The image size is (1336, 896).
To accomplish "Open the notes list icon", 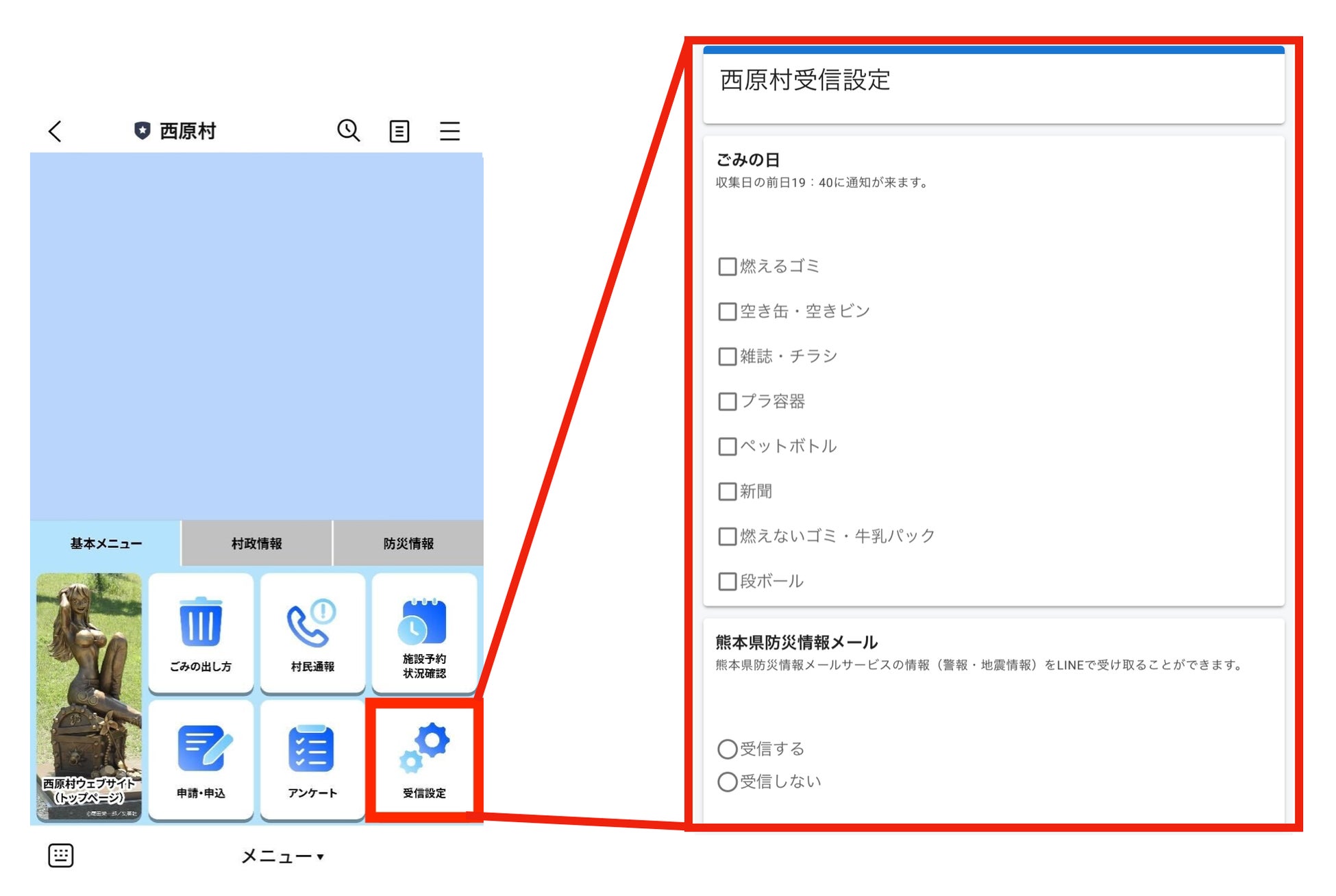I will pyautogui.click(x=399, y=131).
